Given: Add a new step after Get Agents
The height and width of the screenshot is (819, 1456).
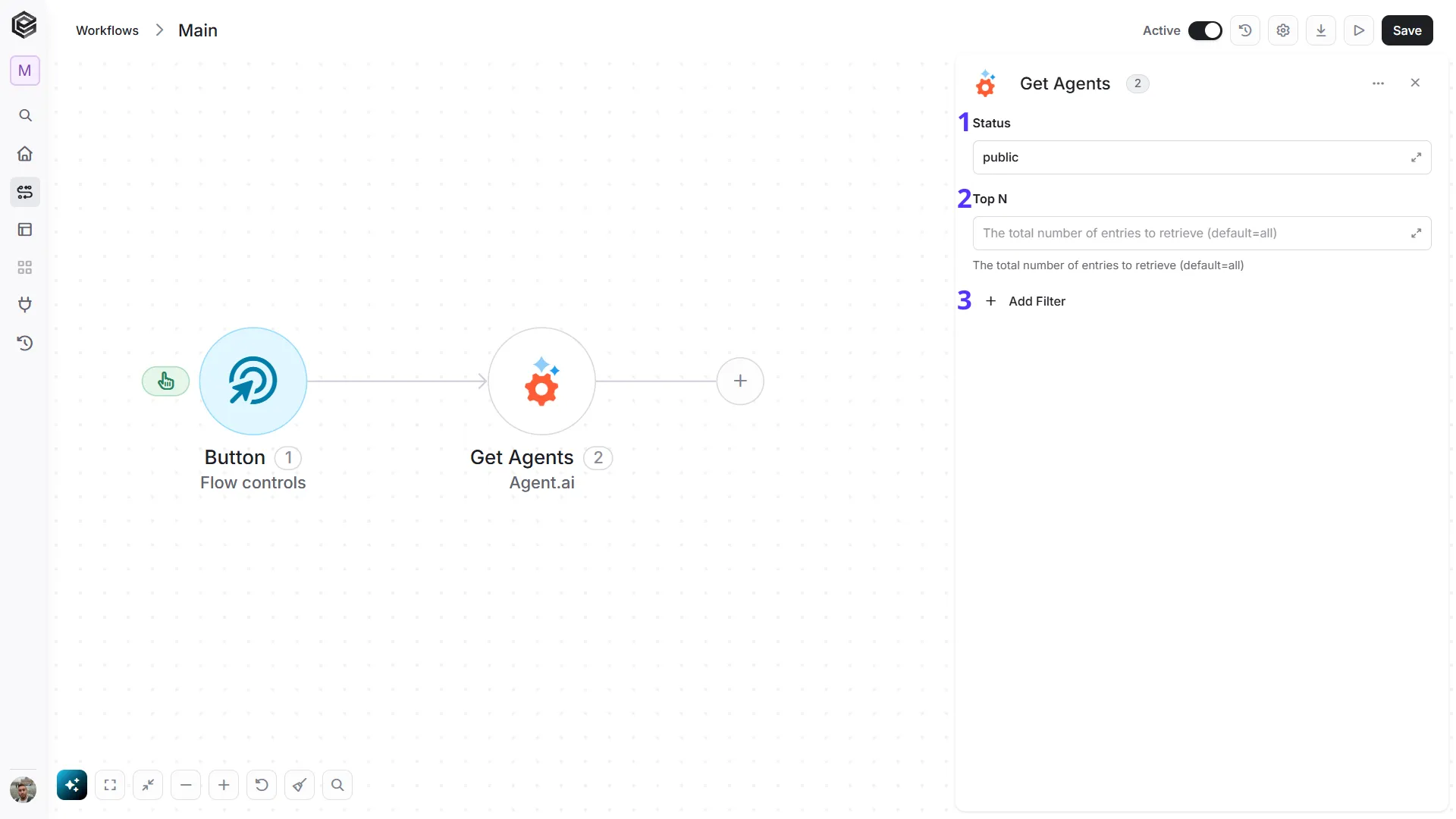Looking at the screenshot, I should click(740, 381).
